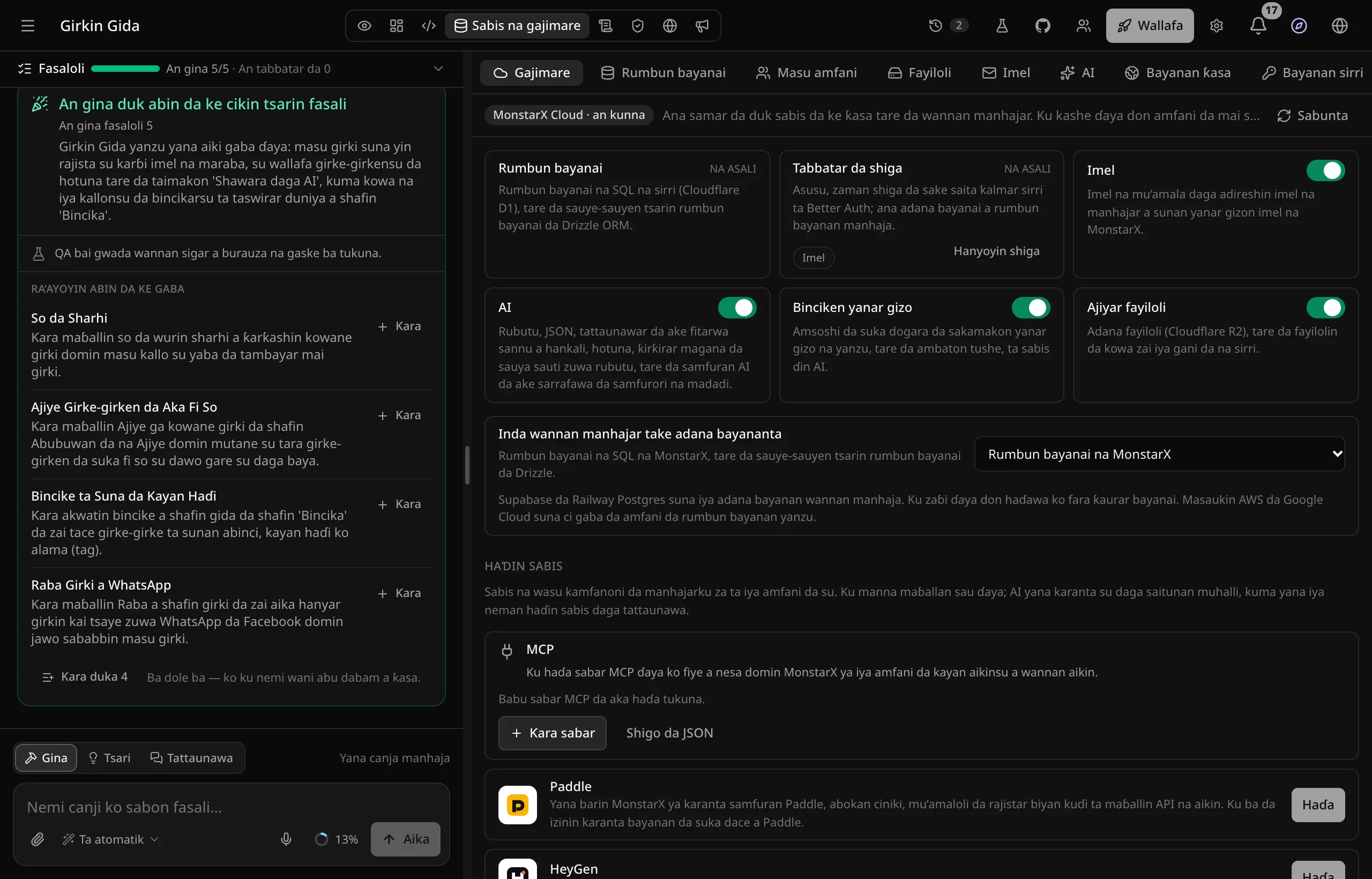Screen dimensions: 1372x879
Task: Switch to the Fayiloli tab
Action: tap(920, 73)
